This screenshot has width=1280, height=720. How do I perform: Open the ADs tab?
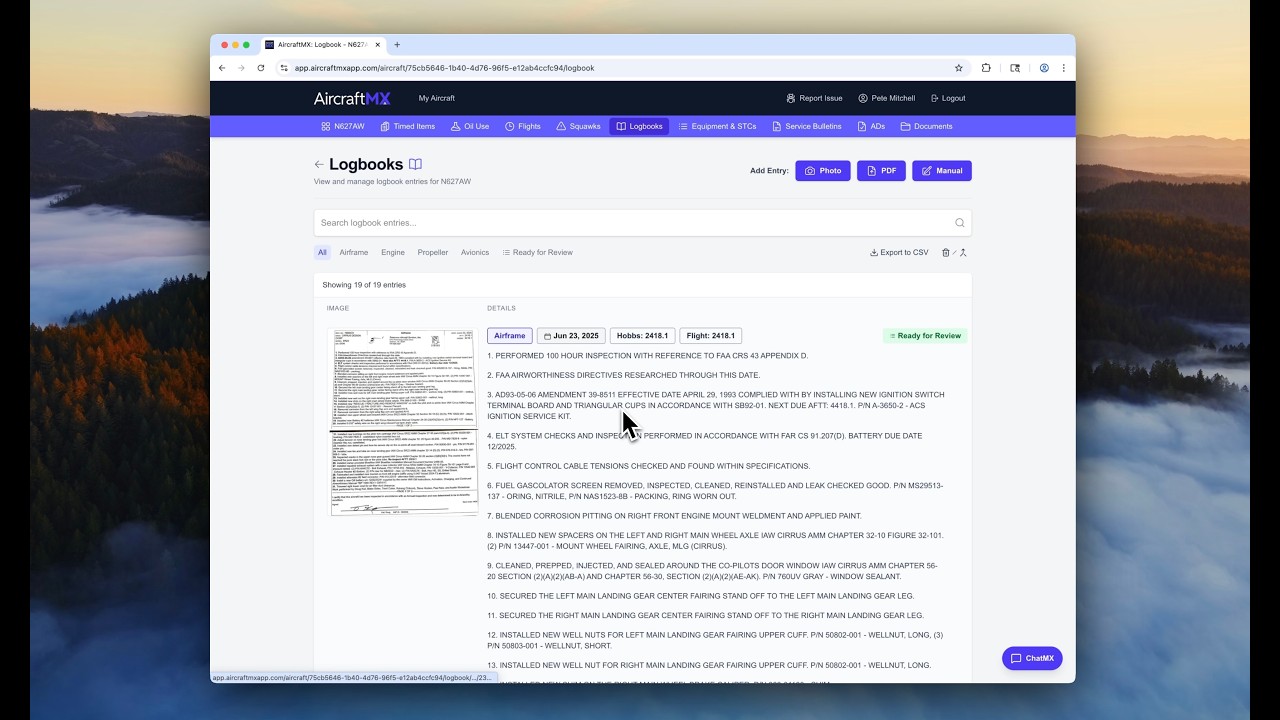(871, 126)
